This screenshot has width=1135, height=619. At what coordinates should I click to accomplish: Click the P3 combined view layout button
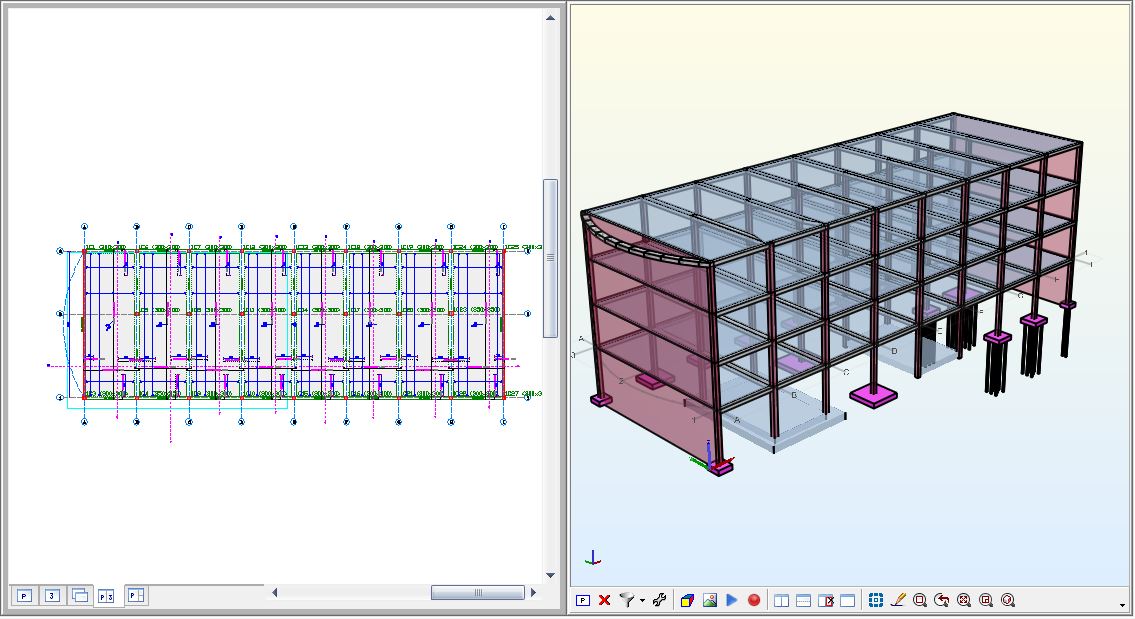tap(107, 596)
